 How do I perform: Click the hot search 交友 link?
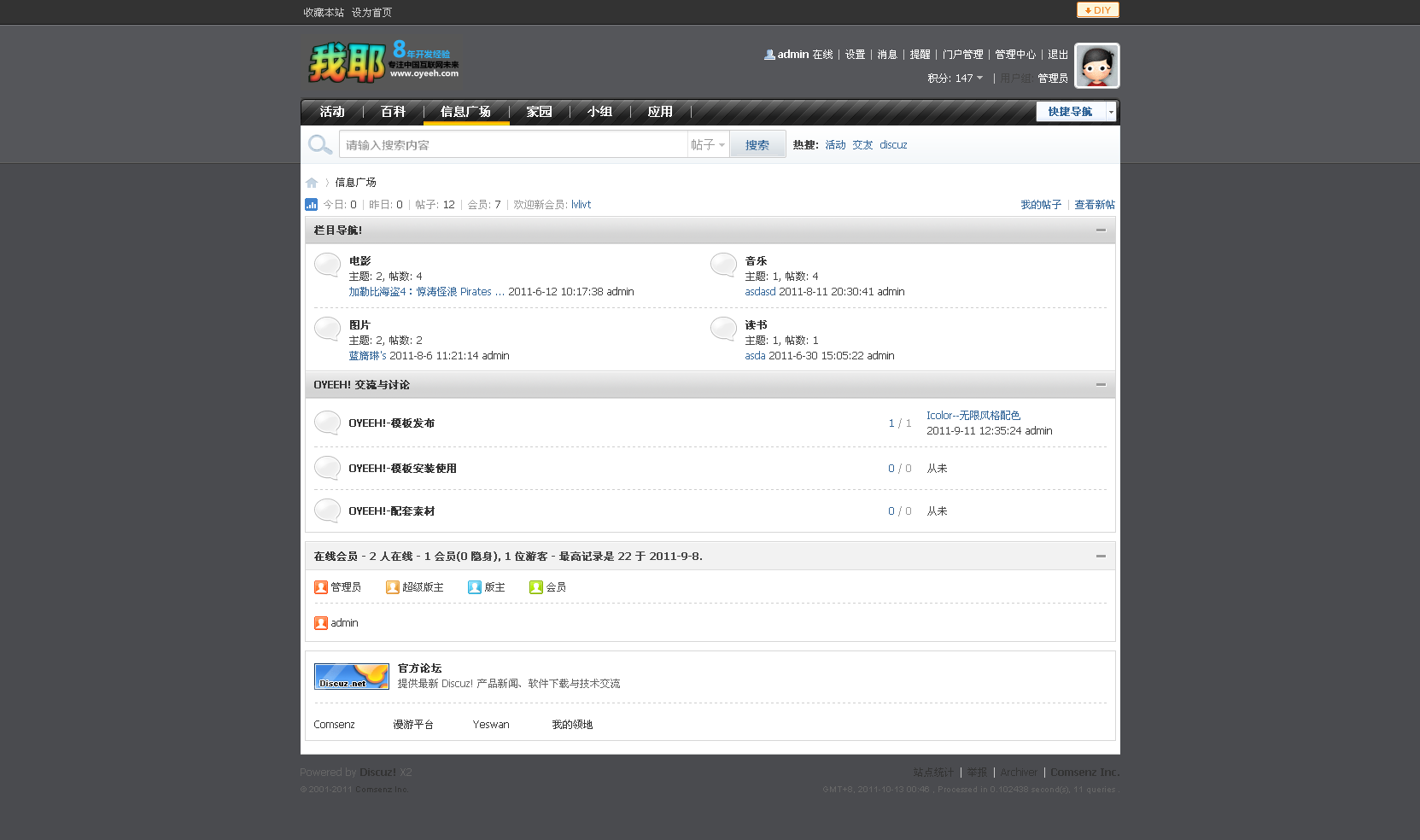coord(862,145)
